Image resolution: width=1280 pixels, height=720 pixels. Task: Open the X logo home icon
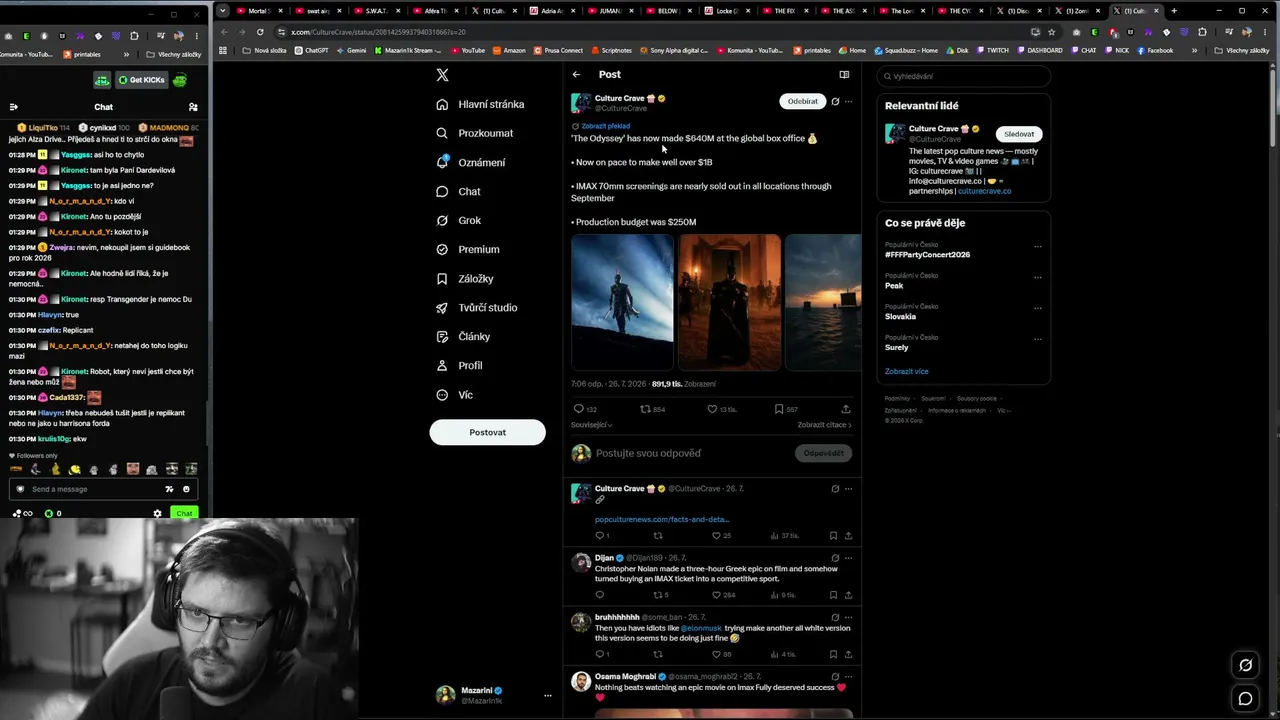(442, 75)
